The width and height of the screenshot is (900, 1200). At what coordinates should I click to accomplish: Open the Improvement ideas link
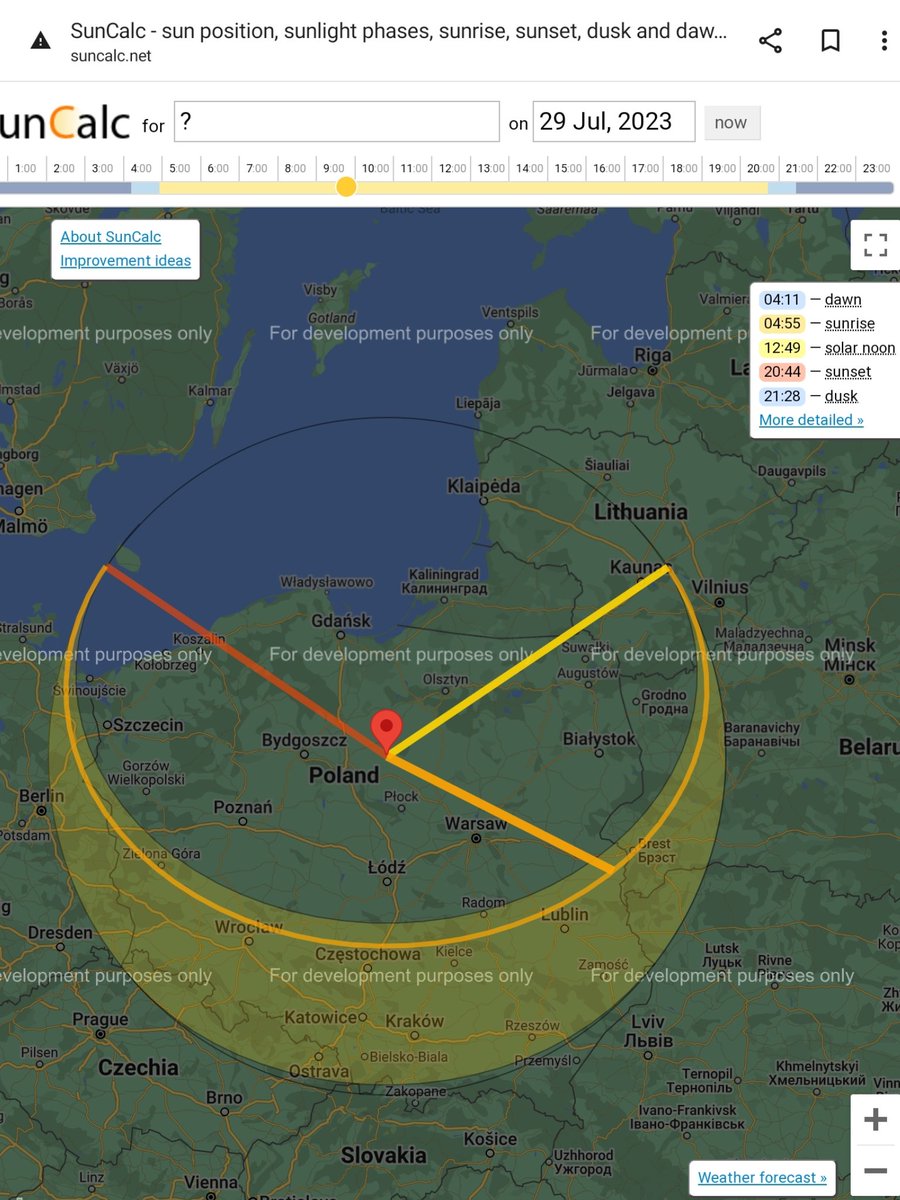click(x=125, y=261)
